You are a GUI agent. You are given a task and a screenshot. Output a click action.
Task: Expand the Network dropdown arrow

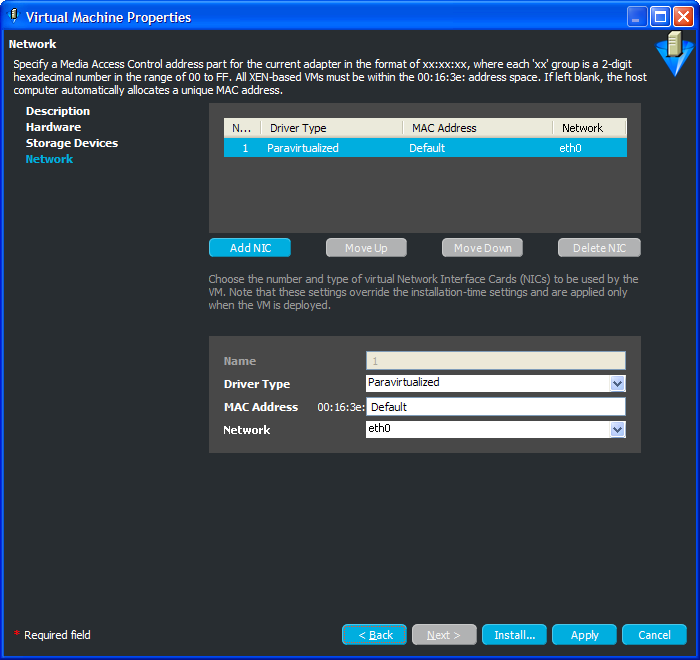[x=617, y=430]
